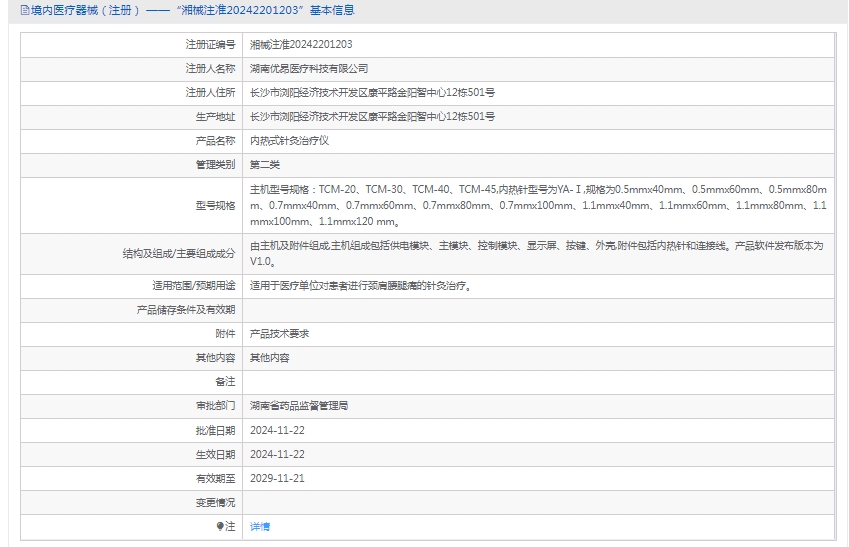Click the 变更情况 row label
This screenshot has width=849, height=547.
[x=215, y=502]
